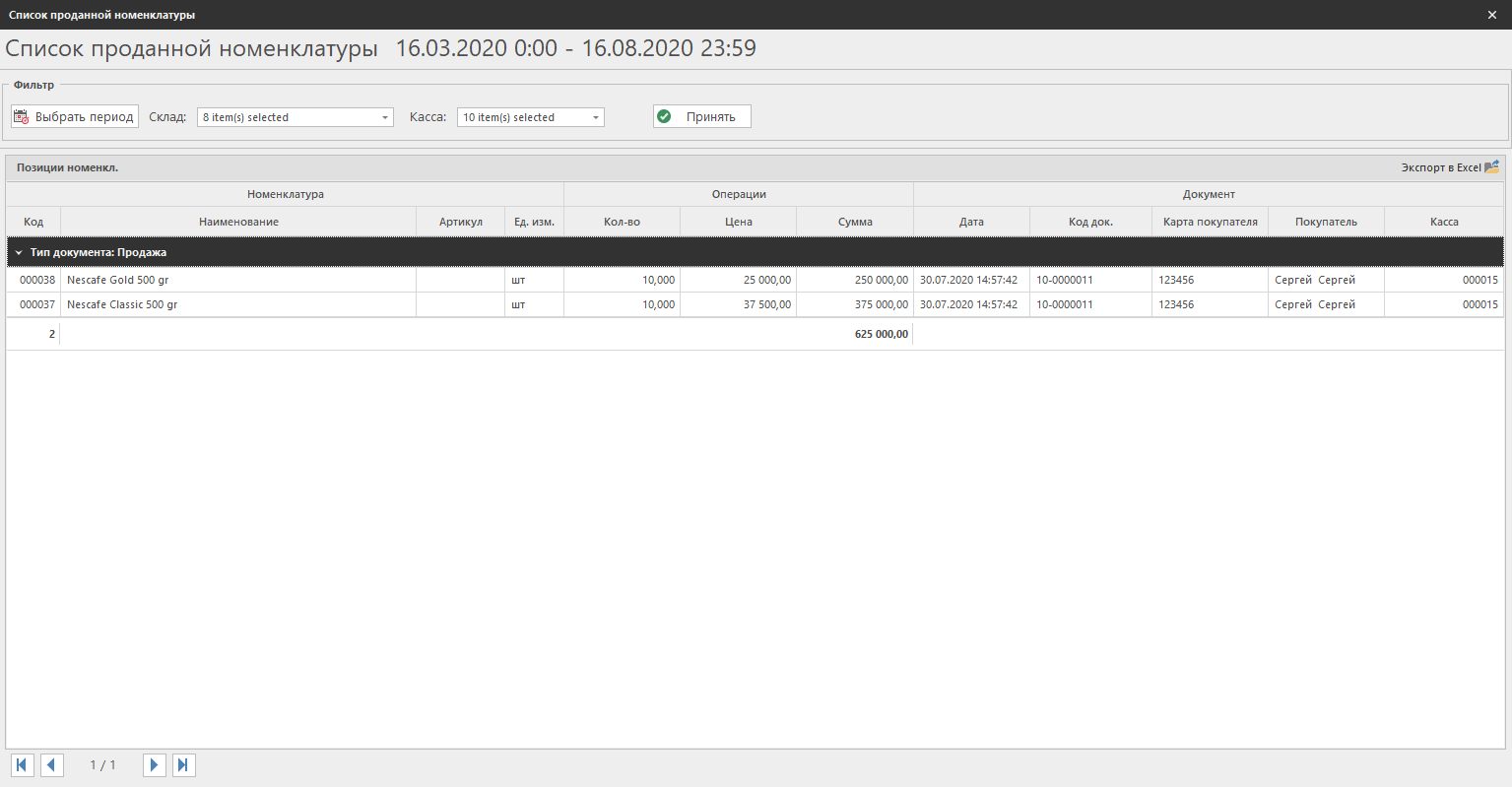Go to the next page arrow

pos(154,765)
